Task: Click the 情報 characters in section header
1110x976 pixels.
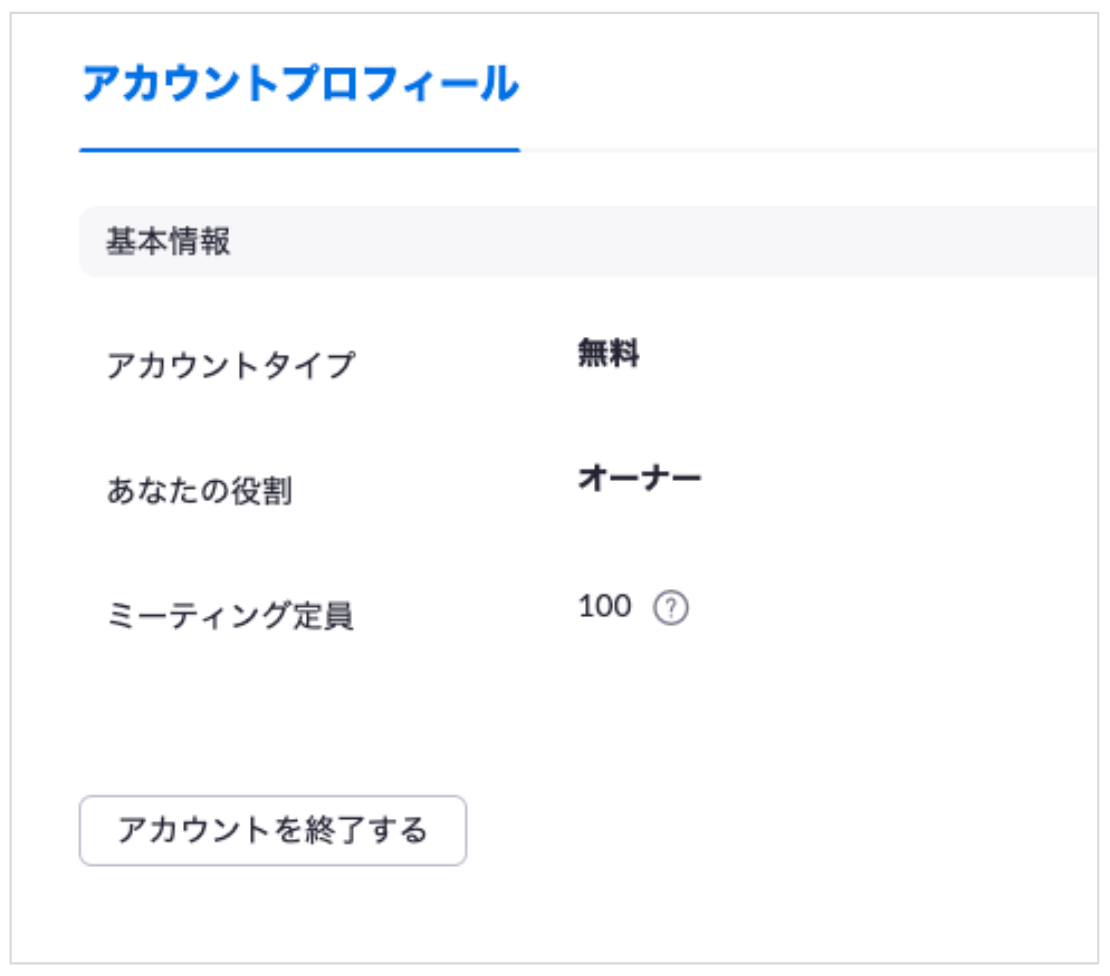Action: pyautogui.click(x=199, y=241)
